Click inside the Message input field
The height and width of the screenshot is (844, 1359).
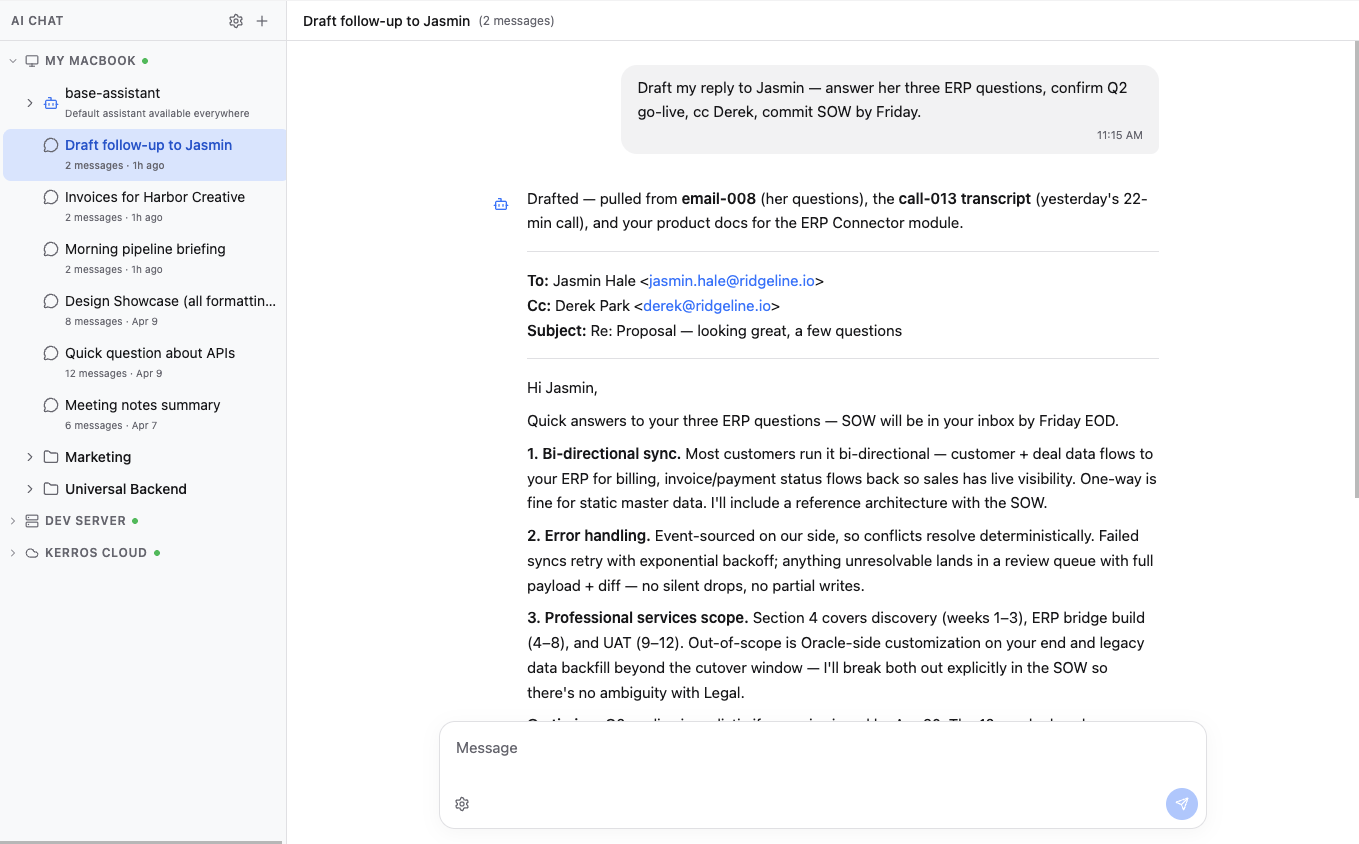822,748
